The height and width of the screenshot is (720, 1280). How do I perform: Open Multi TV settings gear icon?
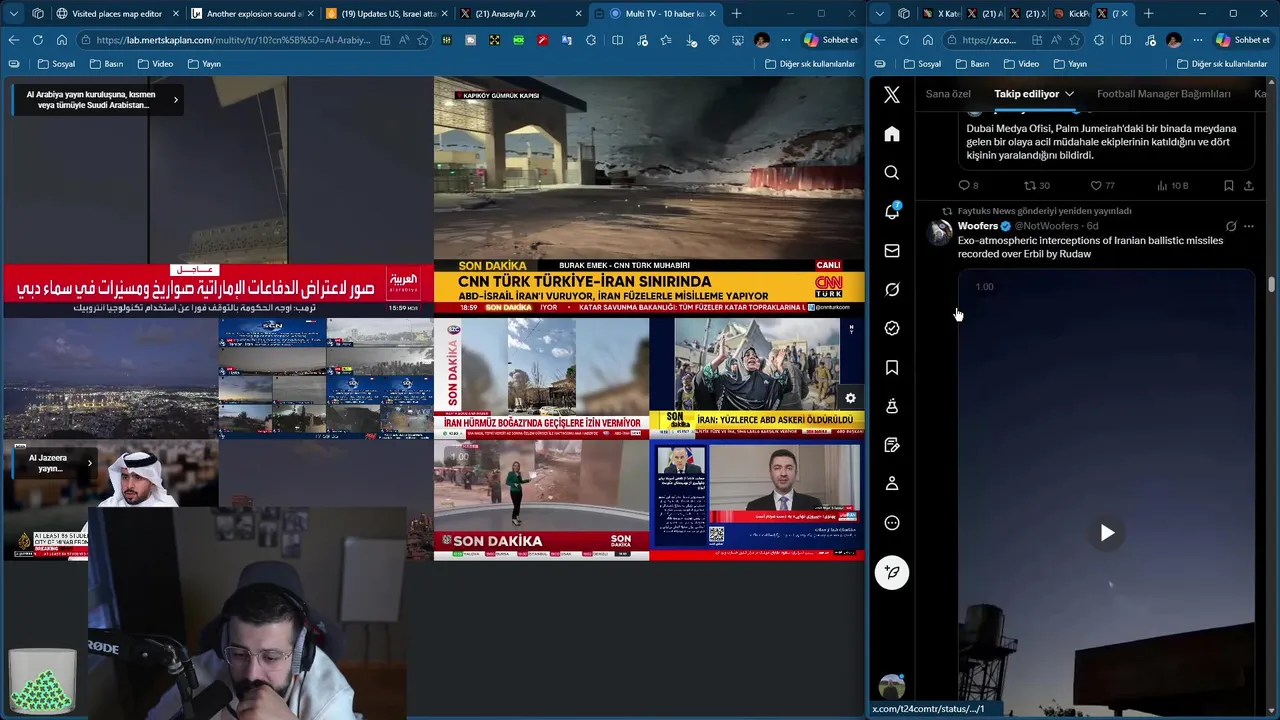850,398
